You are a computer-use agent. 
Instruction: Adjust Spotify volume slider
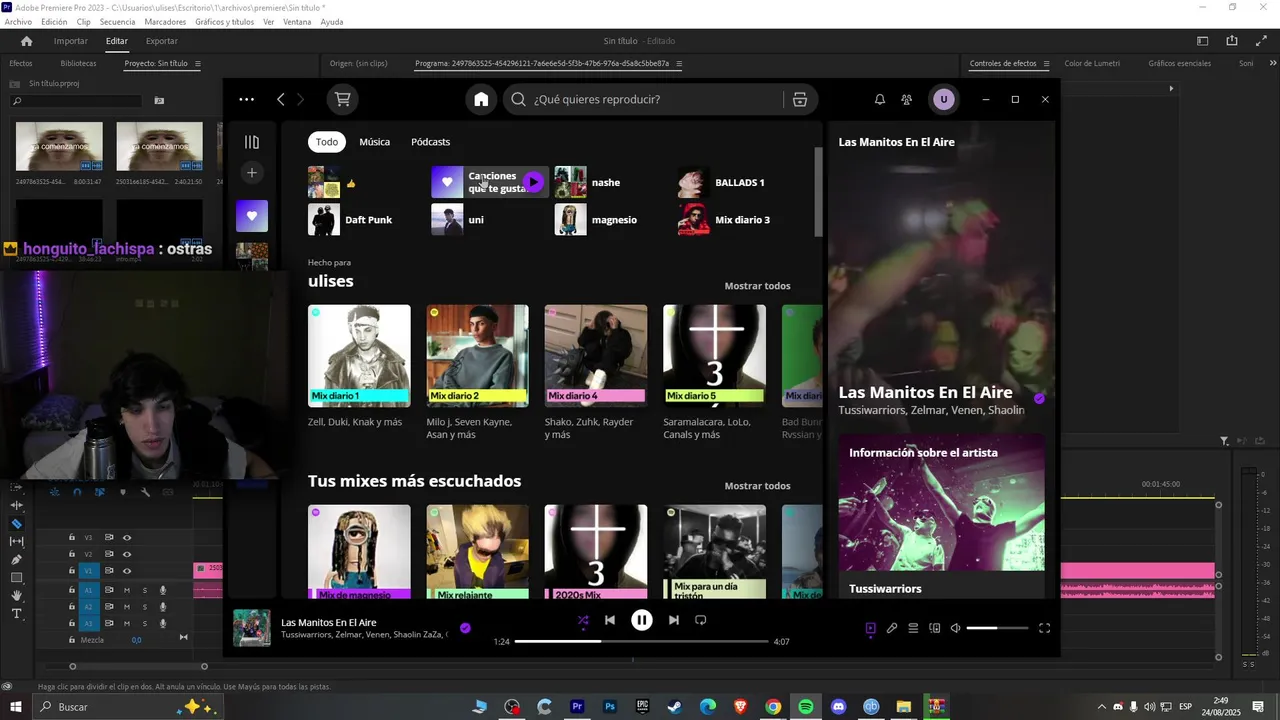(997, 628)
